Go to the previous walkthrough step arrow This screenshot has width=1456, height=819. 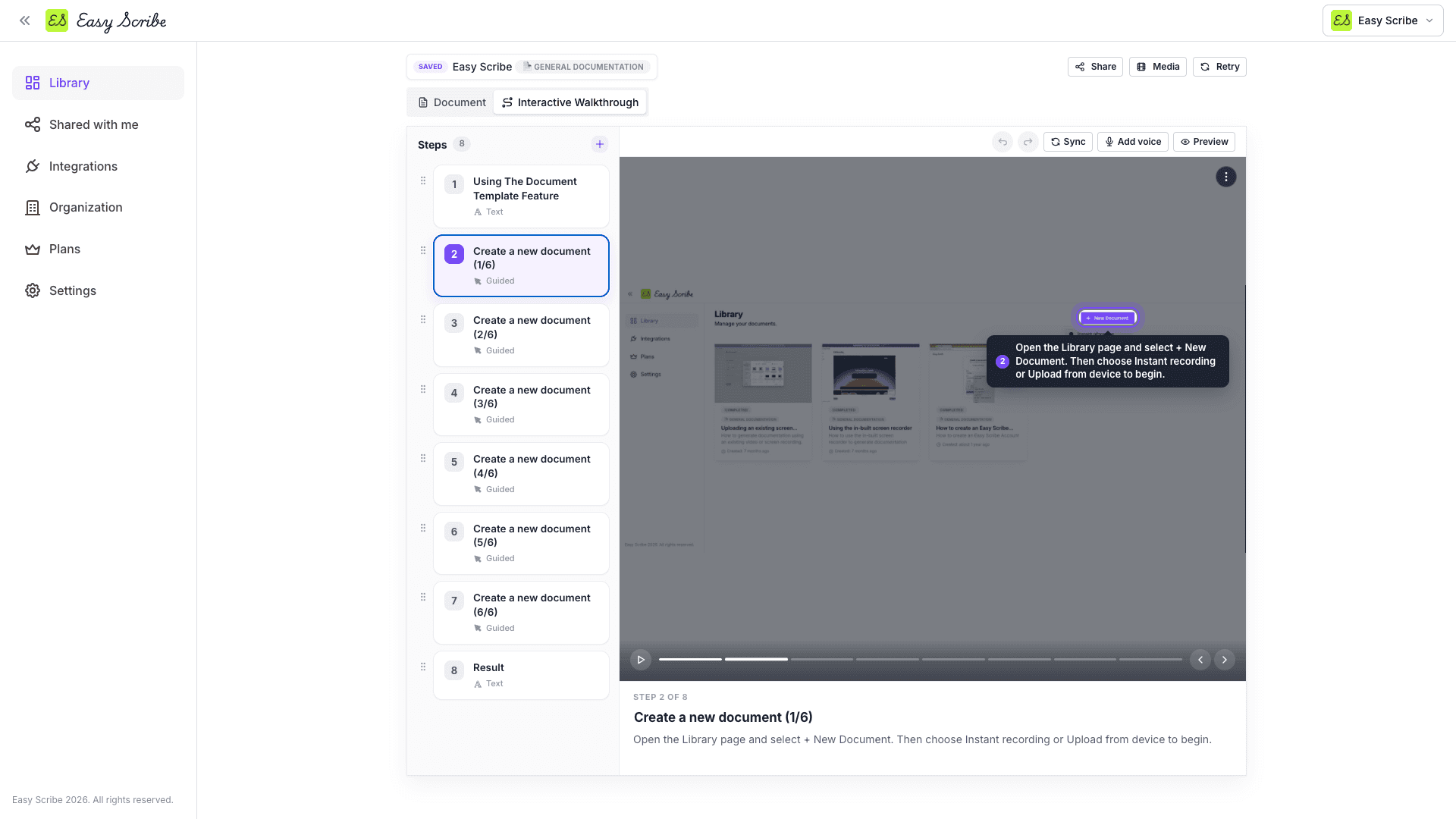pos(1200,660)
